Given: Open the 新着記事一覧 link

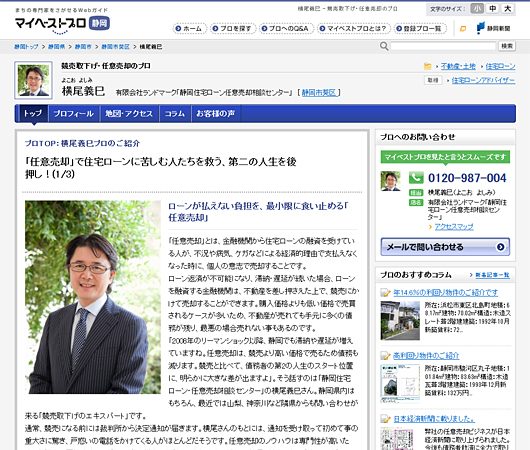Looking at the screenshot, I should pyautogui.click(x=492, y=275).
